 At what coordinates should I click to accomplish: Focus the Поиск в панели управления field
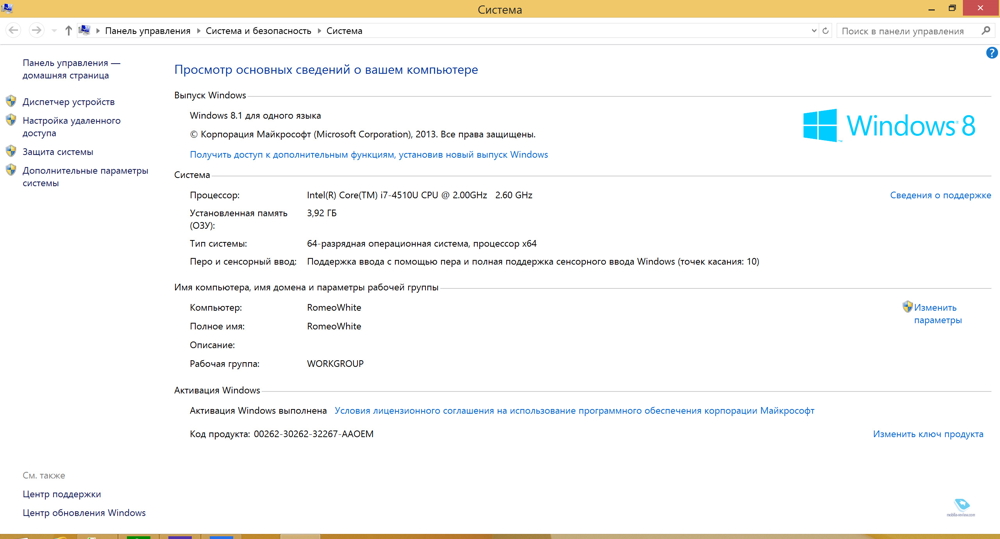click(x=905, y=31)
